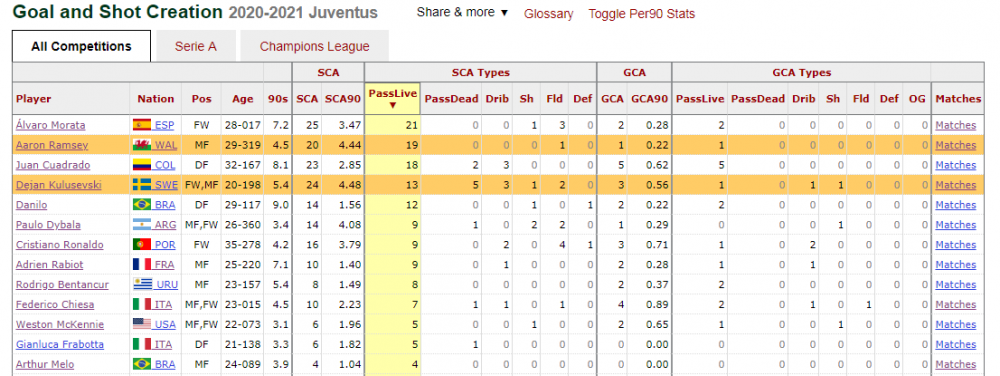Switch to the Champions League tab
The width and height of the screenshot is (1000, 376).
coord(314,47)
